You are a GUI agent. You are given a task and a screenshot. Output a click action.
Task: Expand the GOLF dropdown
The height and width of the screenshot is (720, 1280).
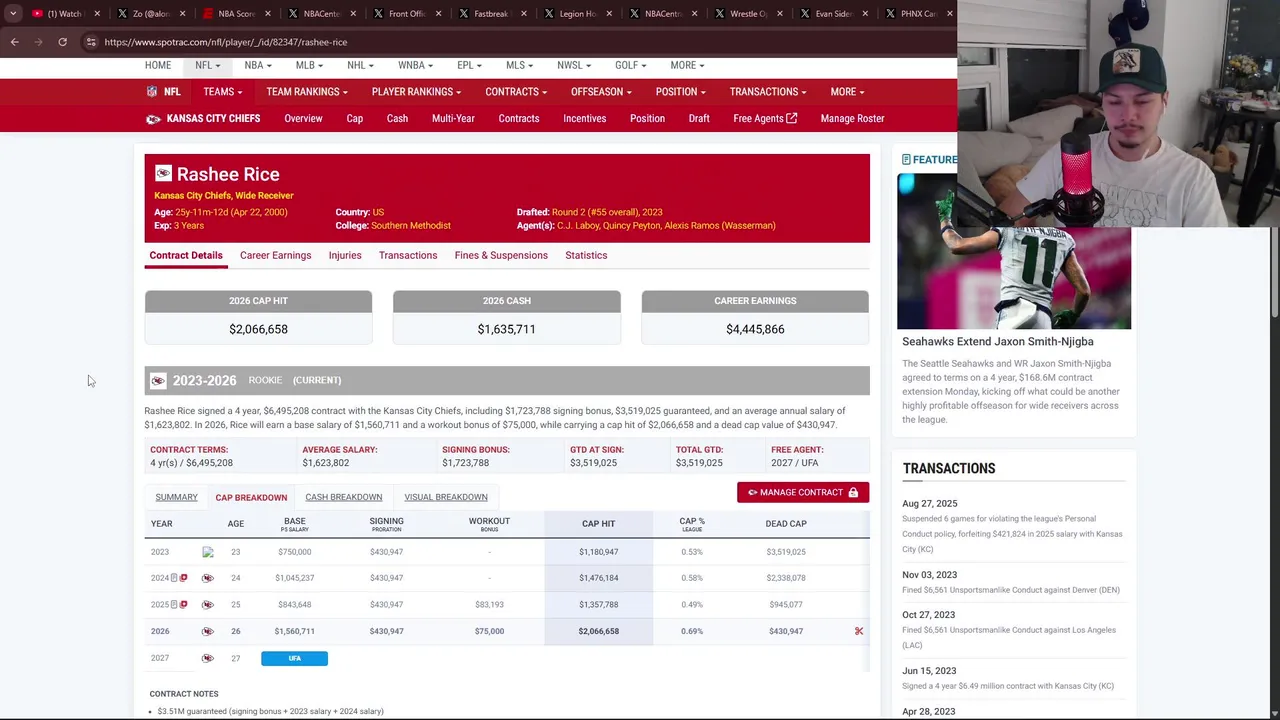[x=630, y=65]
